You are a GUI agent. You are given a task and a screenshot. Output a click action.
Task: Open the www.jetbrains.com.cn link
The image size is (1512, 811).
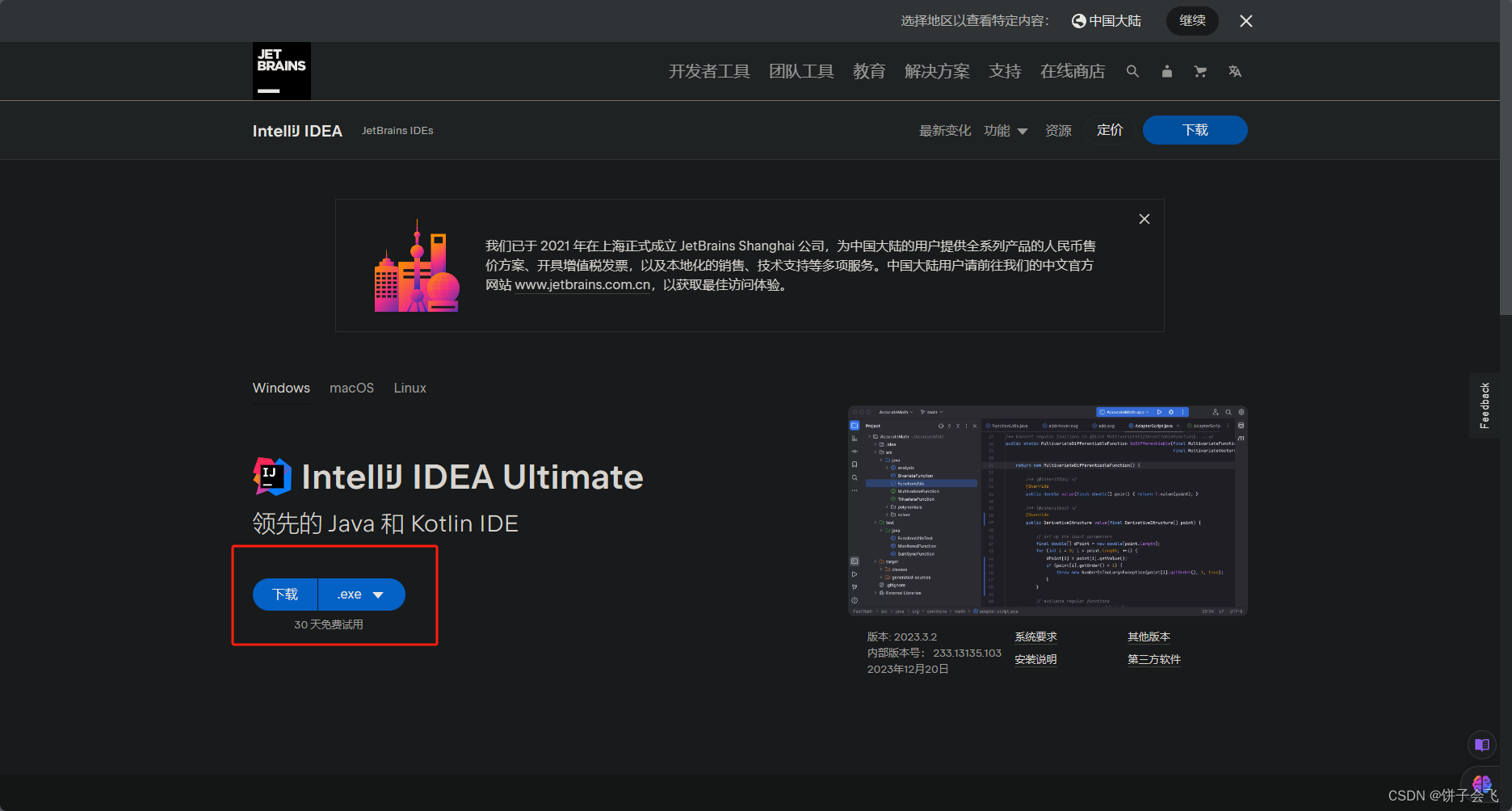tap(582, 285)
